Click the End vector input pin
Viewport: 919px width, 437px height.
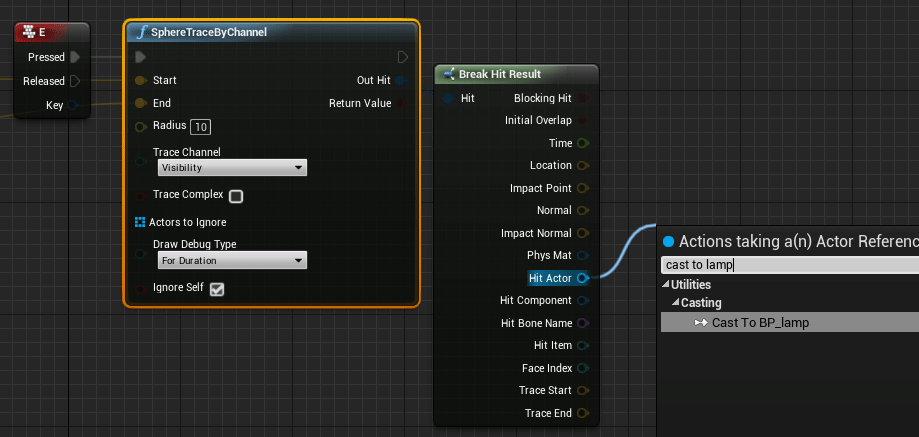point(141,103)
